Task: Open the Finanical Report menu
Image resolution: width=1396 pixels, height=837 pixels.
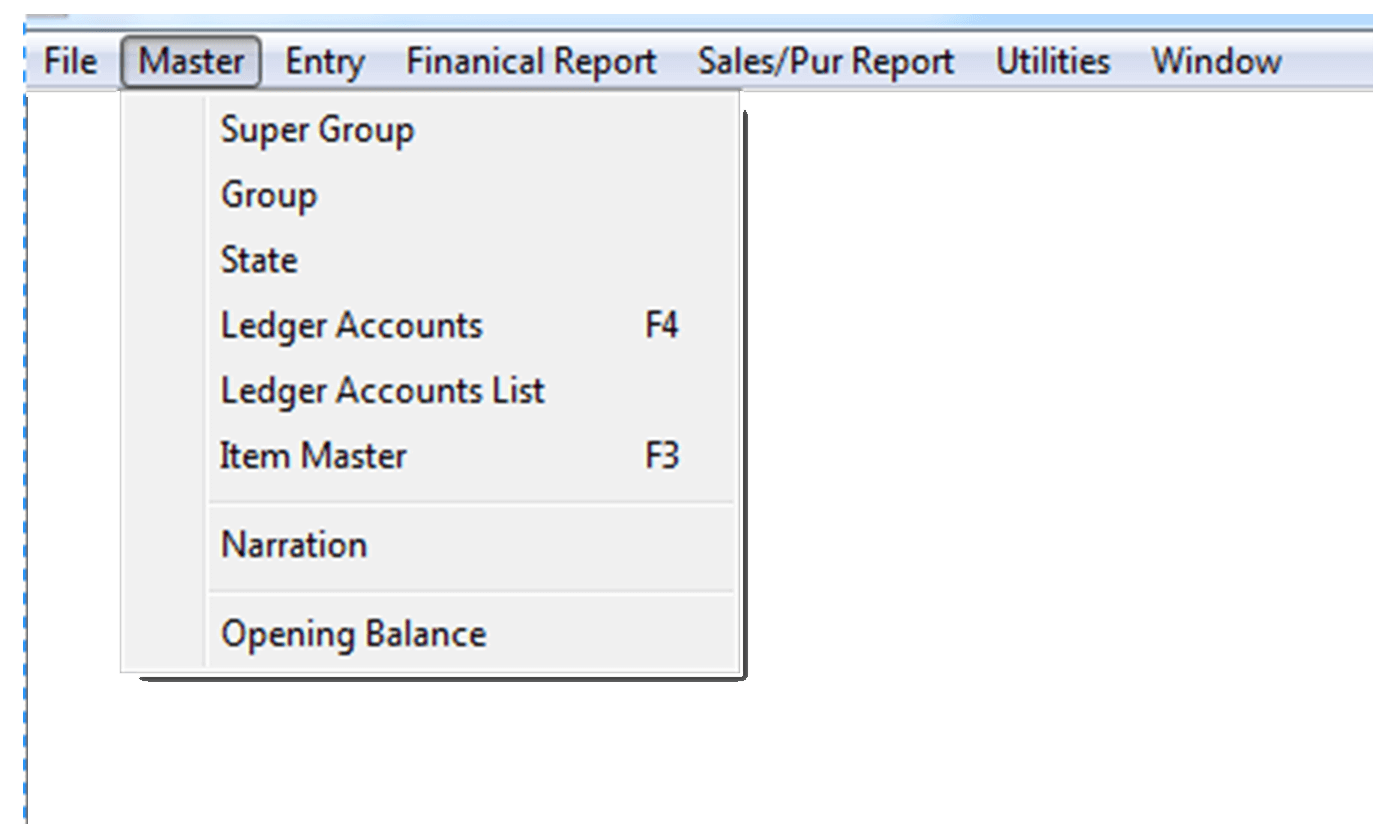Action: [531, 62]
